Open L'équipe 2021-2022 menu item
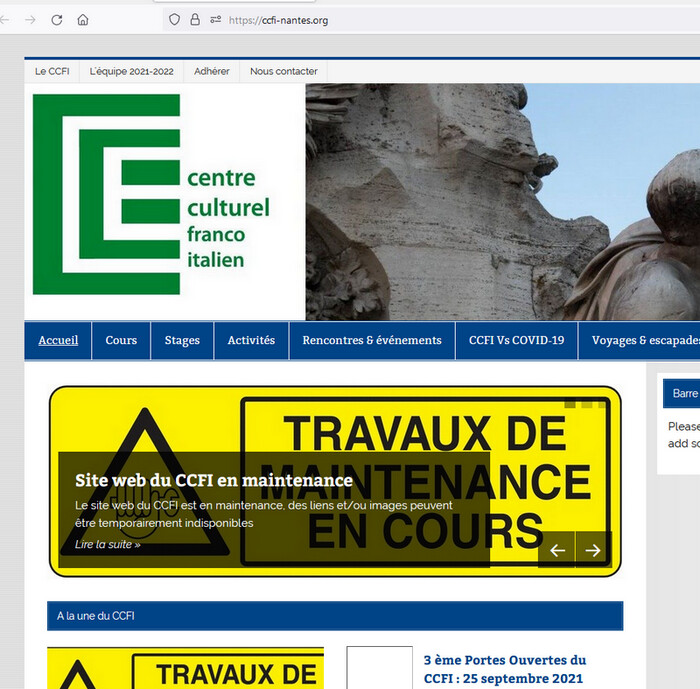700x689 pixels. pos(131,71)
